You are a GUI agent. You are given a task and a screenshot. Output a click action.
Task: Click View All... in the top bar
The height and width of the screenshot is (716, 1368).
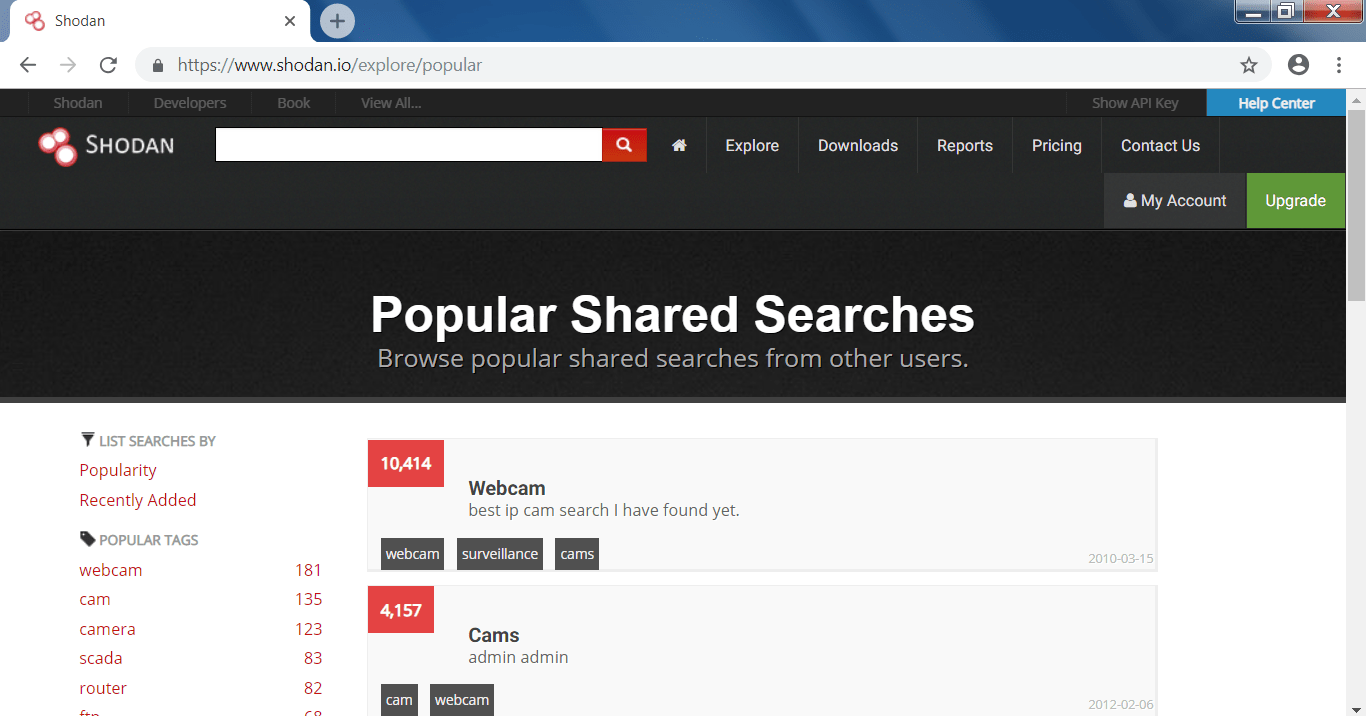391,103
